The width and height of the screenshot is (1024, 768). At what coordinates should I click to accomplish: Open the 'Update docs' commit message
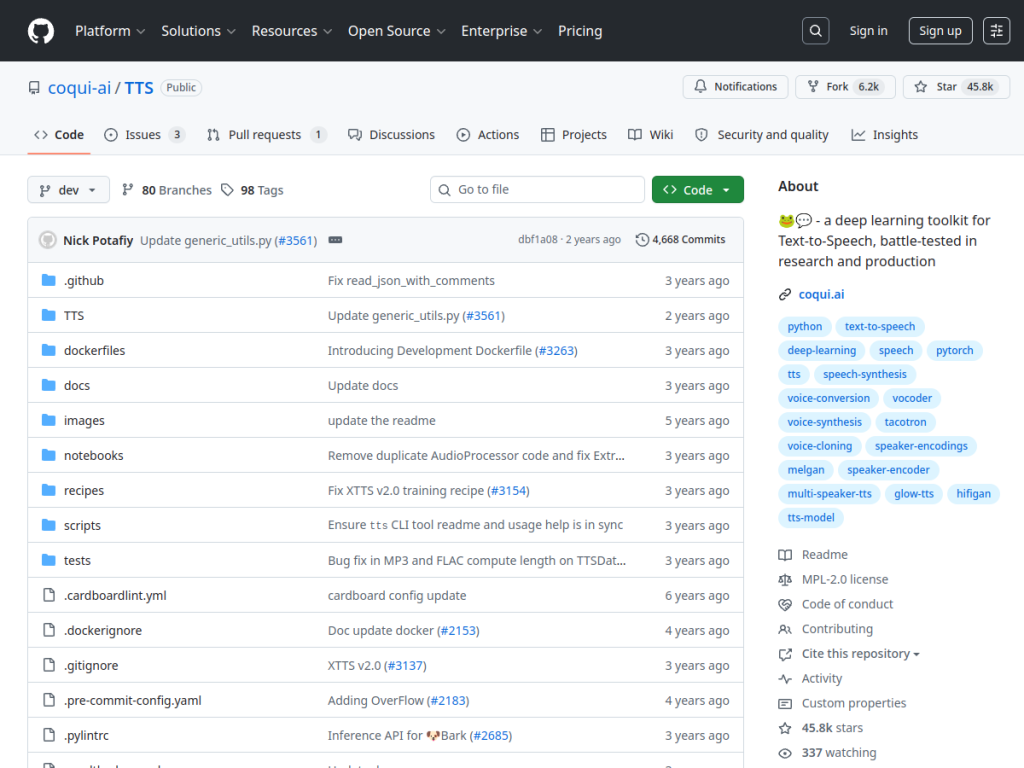[362, 385]
